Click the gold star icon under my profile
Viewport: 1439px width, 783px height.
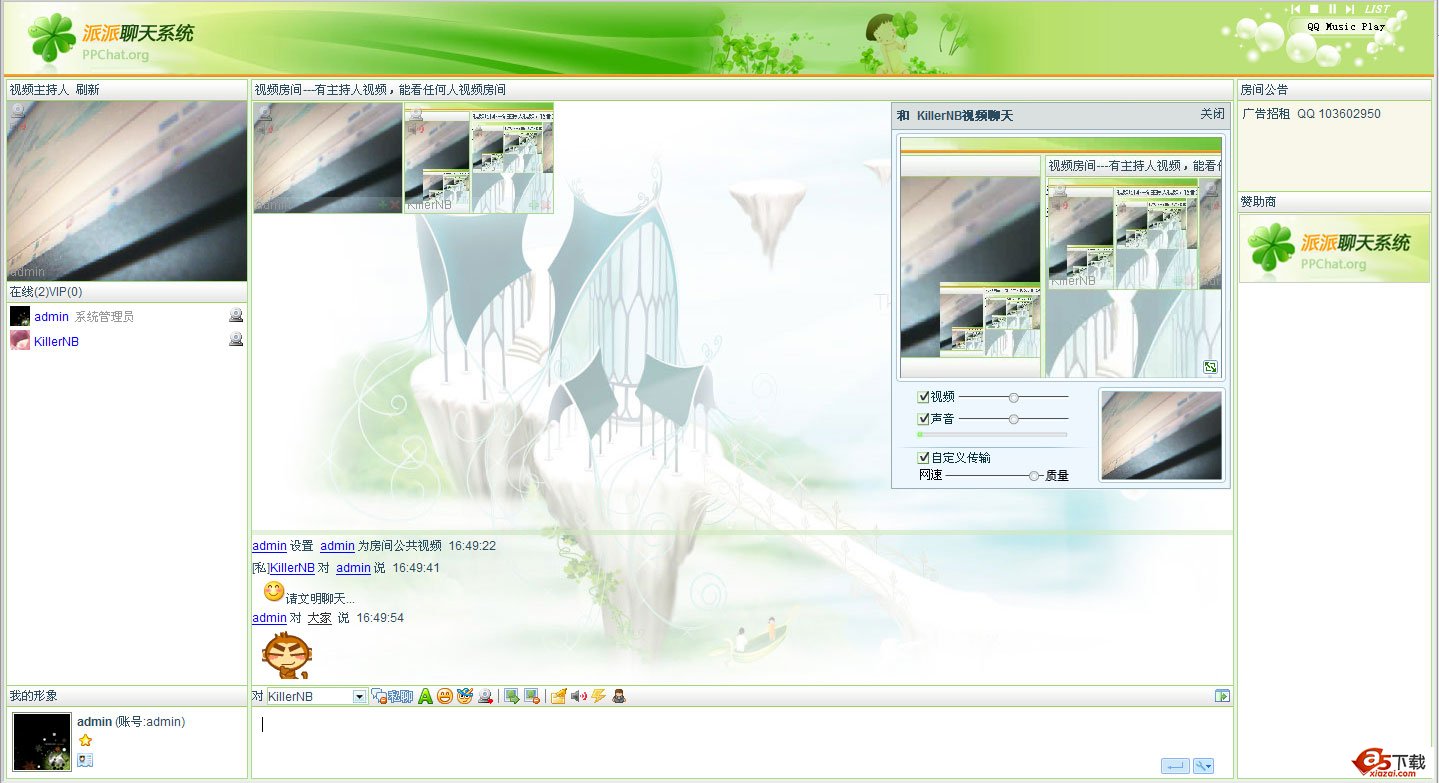click(x=85, y=740)
